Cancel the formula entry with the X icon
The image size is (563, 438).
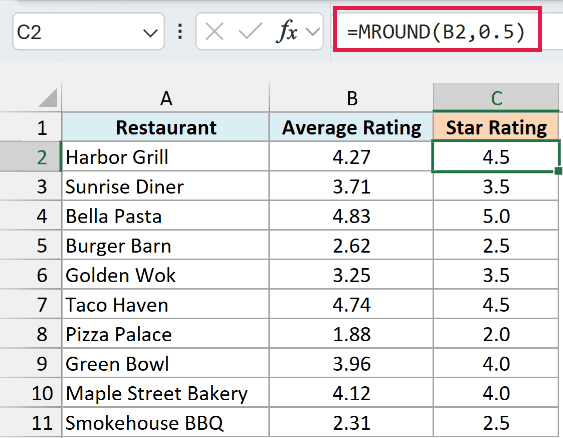click(214, 32)
